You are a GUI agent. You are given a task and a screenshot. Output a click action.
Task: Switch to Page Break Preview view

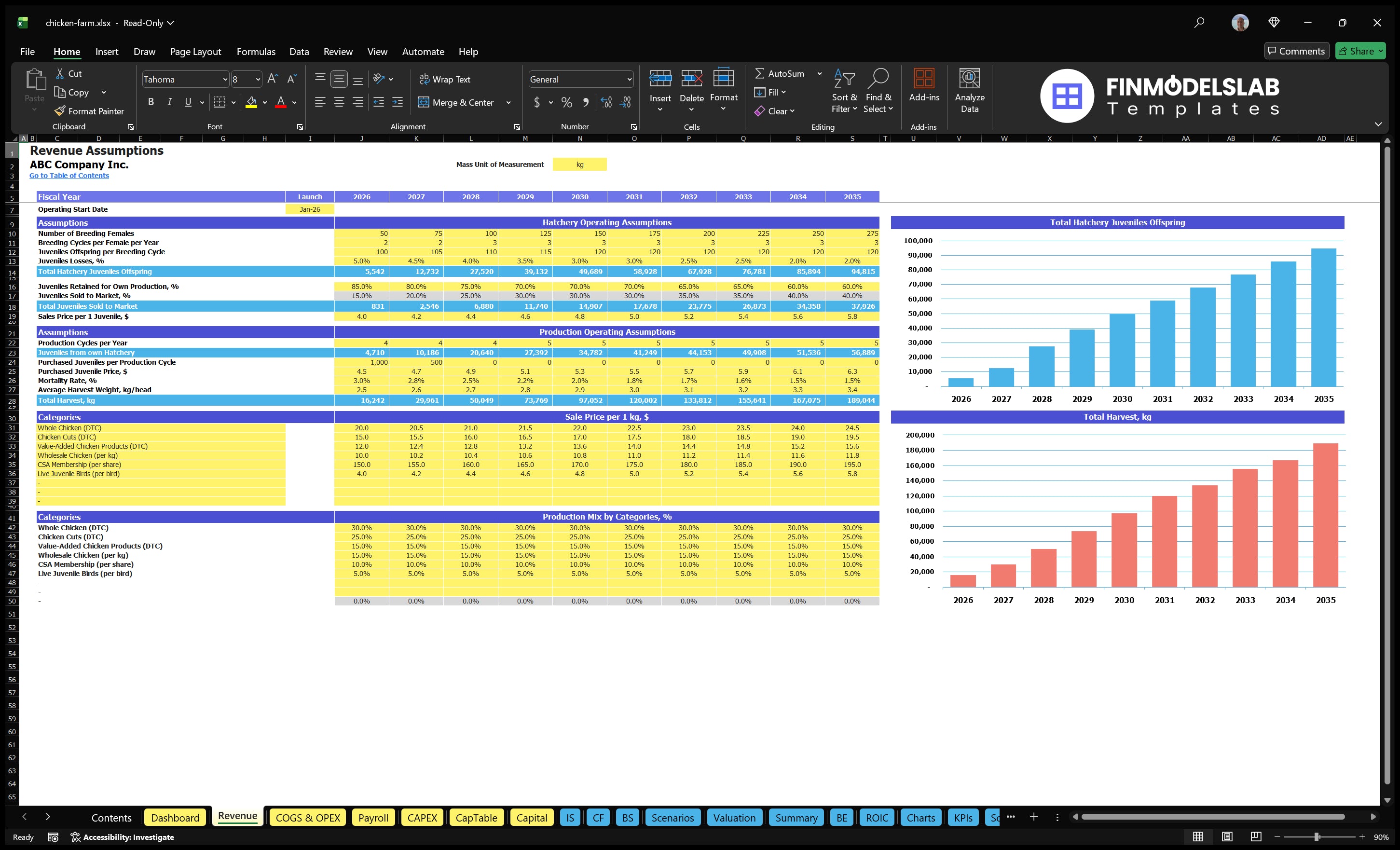1256,836
